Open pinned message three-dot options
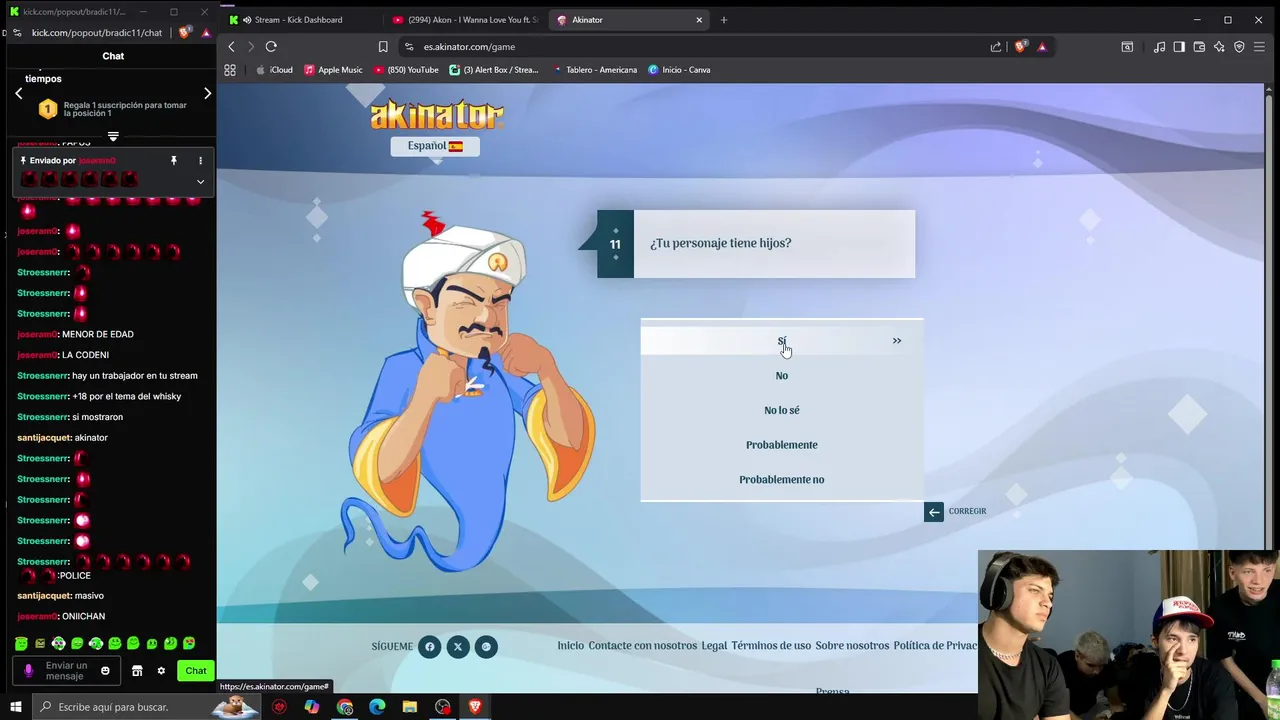 point(200,160)
